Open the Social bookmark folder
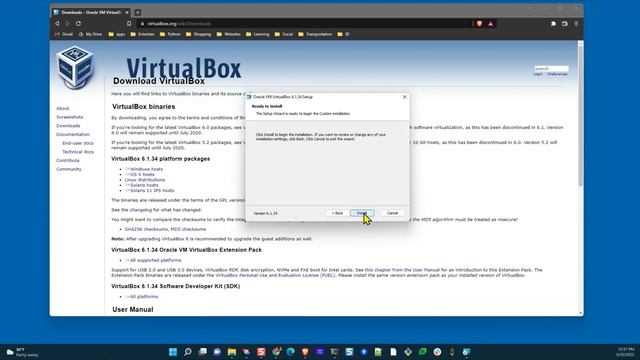The height and width of the screenshot is (360, 640). point(284,34)
